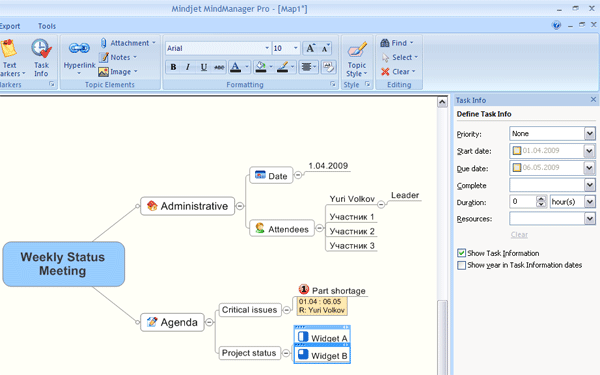
Task: Uncheck Show Task Information
Action: tap(461, 253)
